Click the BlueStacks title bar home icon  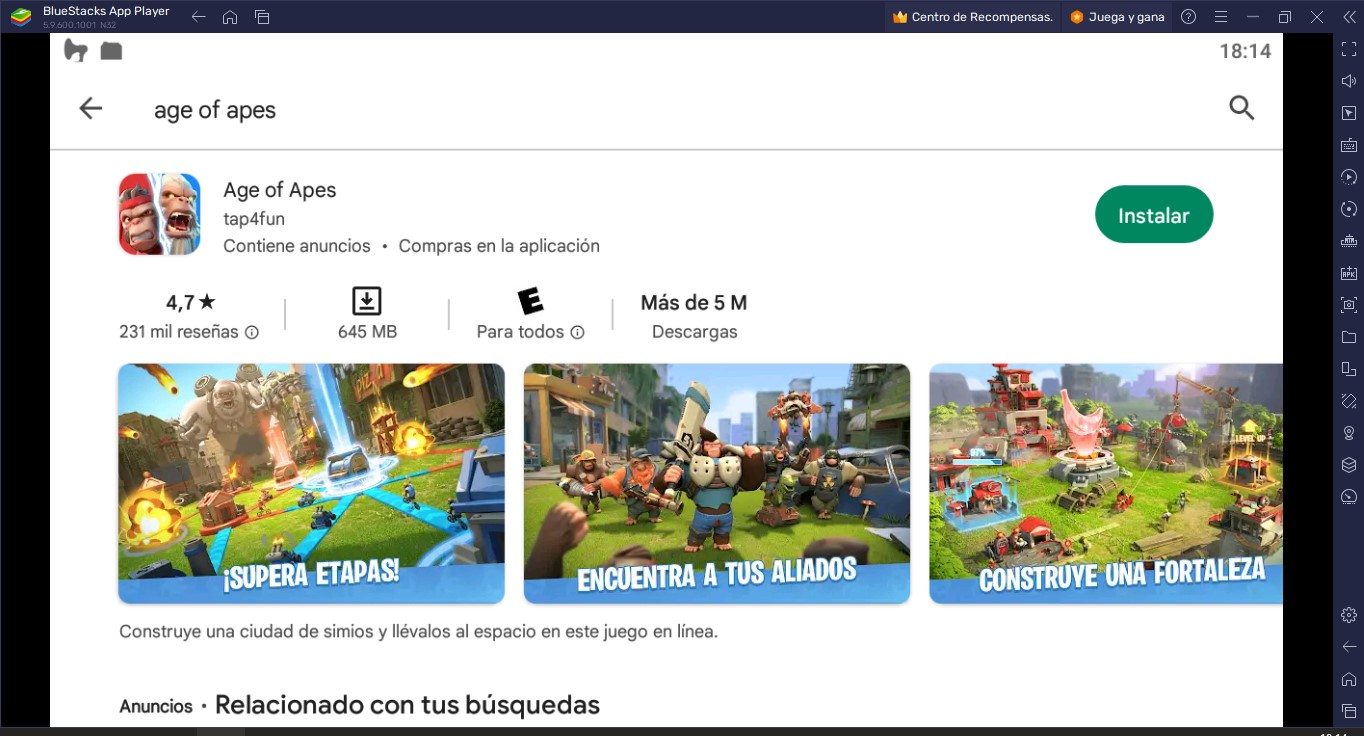(230, 17)
